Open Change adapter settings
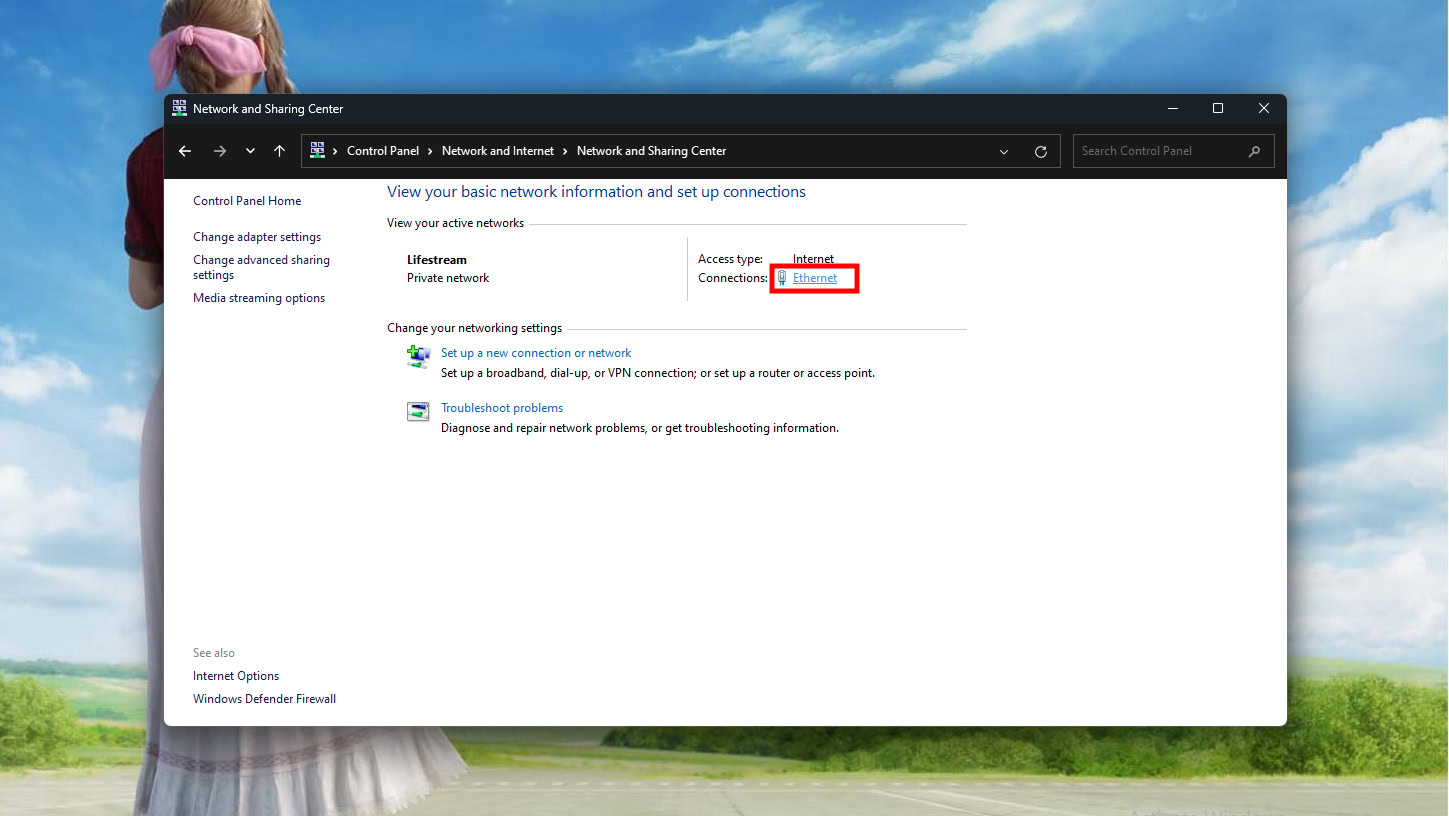Viewport: 1449px width, 816px height. [x=257, y=237]
